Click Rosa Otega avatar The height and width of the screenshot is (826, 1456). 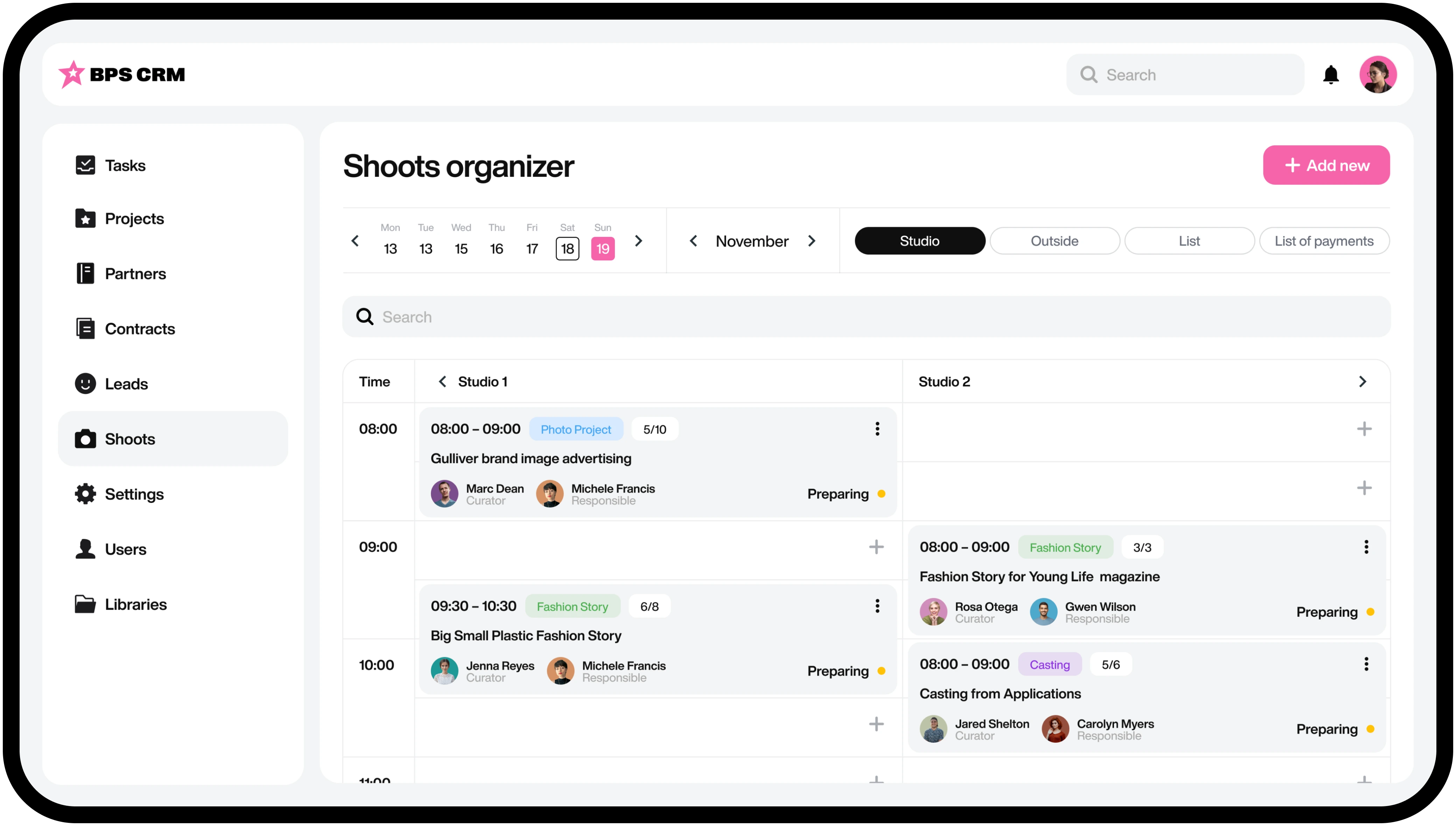(933, 611)
